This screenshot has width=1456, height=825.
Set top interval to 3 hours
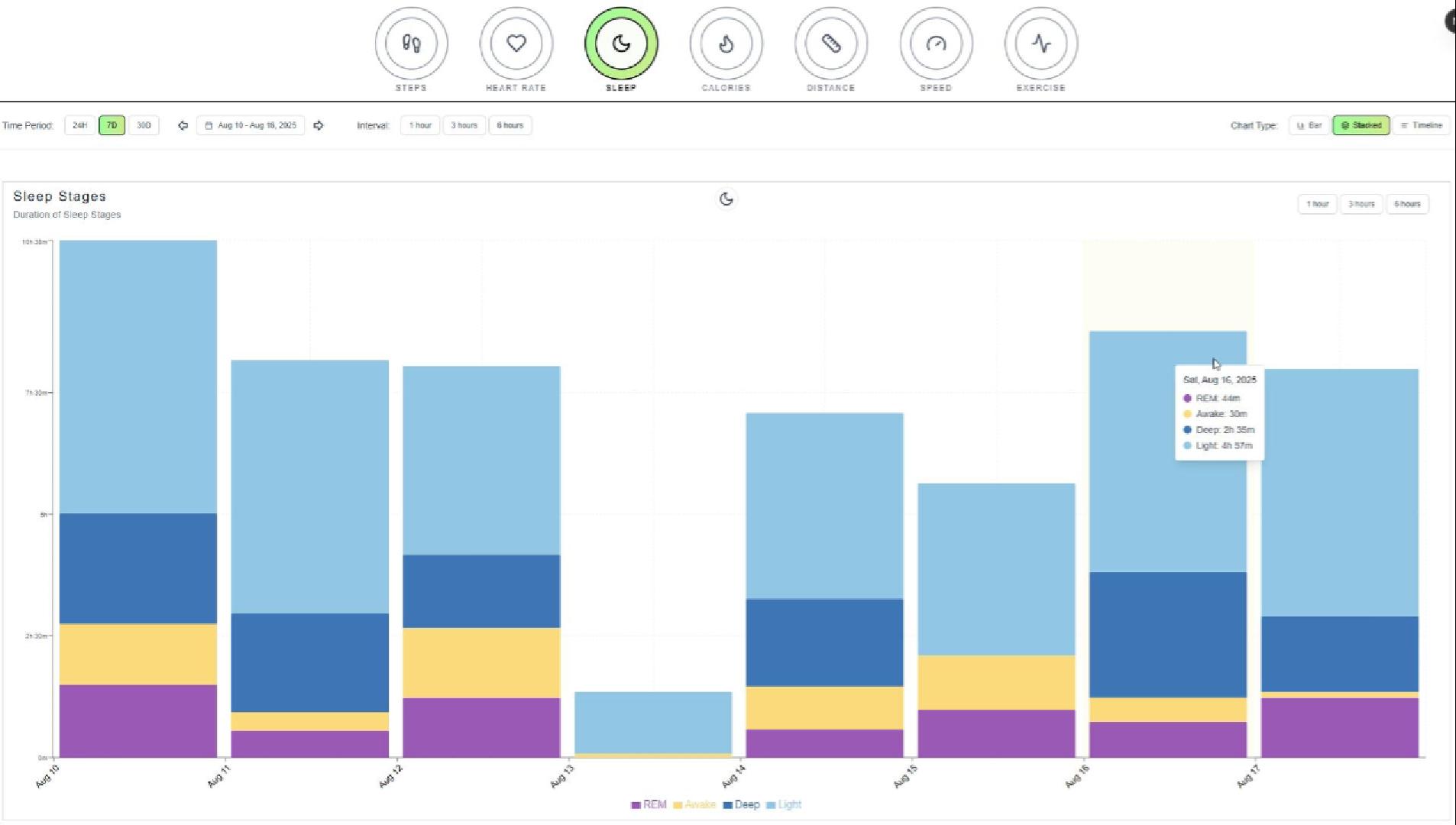tap(464, 125)
